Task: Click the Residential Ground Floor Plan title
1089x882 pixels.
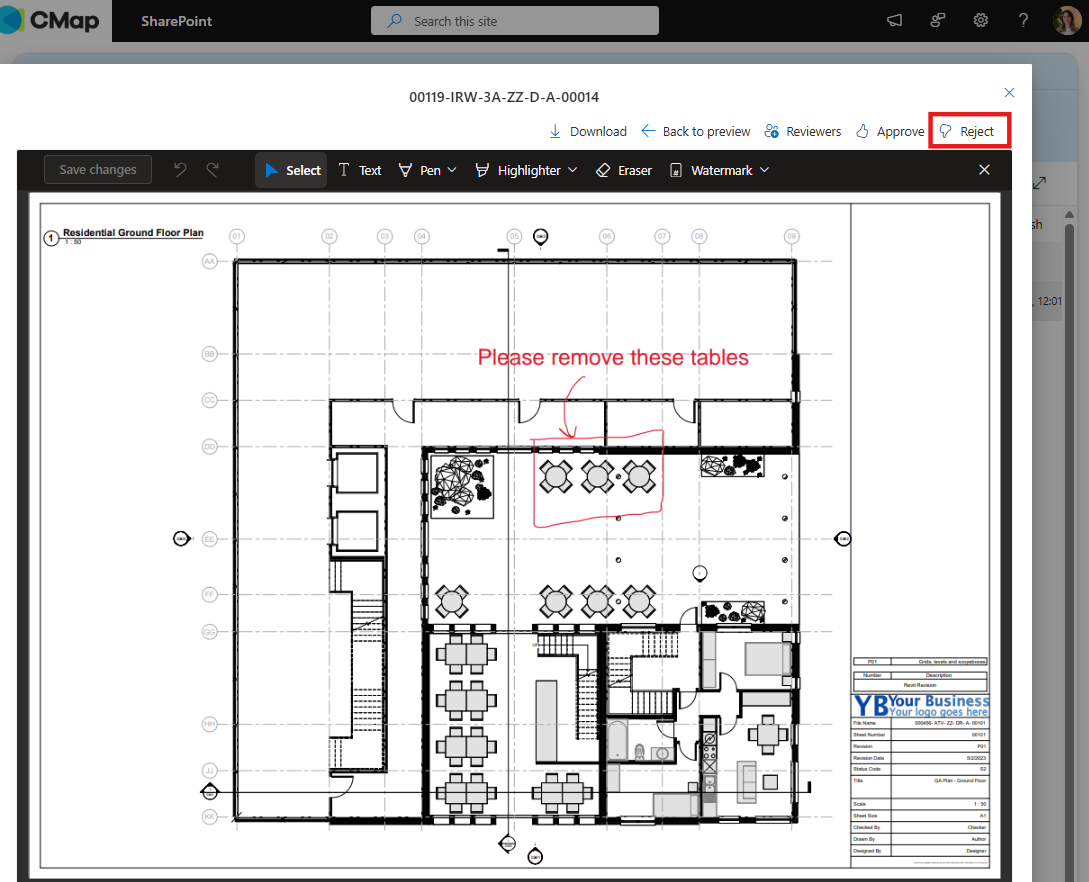Action: (x=133, y=233)
